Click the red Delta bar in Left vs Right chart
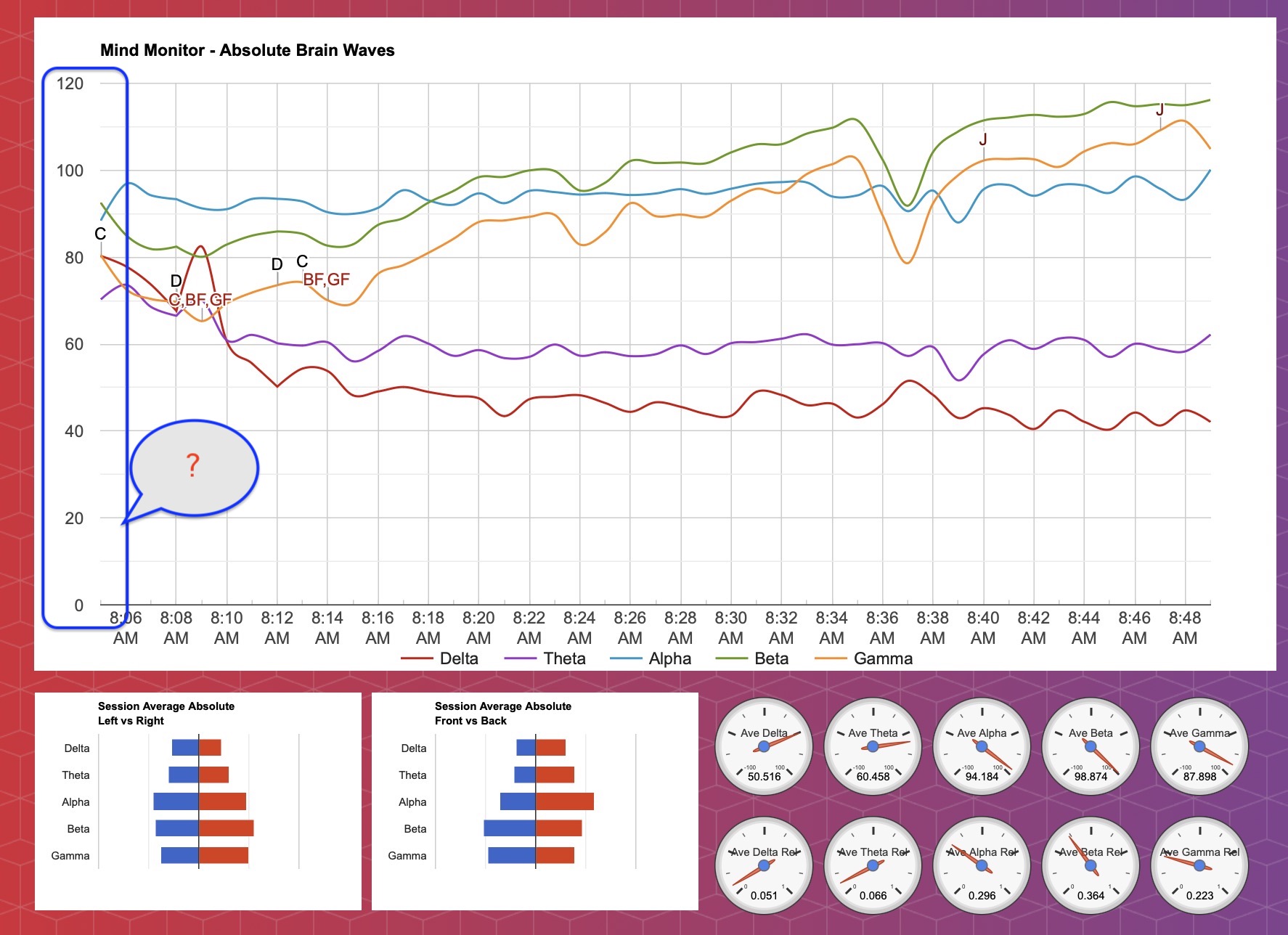The width and height of the screenshot is (1288, 935). click(210, 748)
